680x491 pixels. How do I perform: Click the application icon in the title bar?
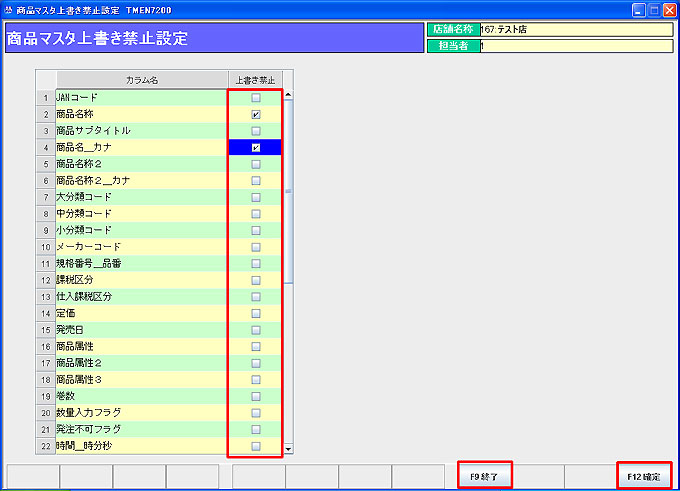click(x=8, y=10)
